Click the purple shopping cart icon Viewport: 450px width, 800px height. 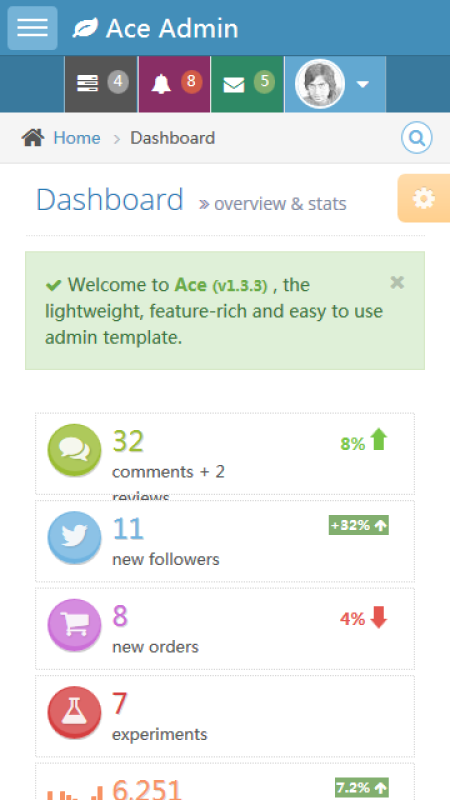click(74, 625)
